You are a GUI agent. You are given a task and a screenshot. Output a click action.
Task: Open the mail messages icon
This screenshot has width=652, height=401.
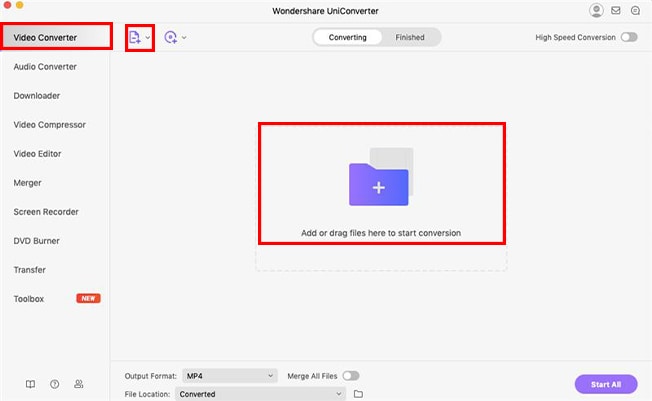point(616,10)
